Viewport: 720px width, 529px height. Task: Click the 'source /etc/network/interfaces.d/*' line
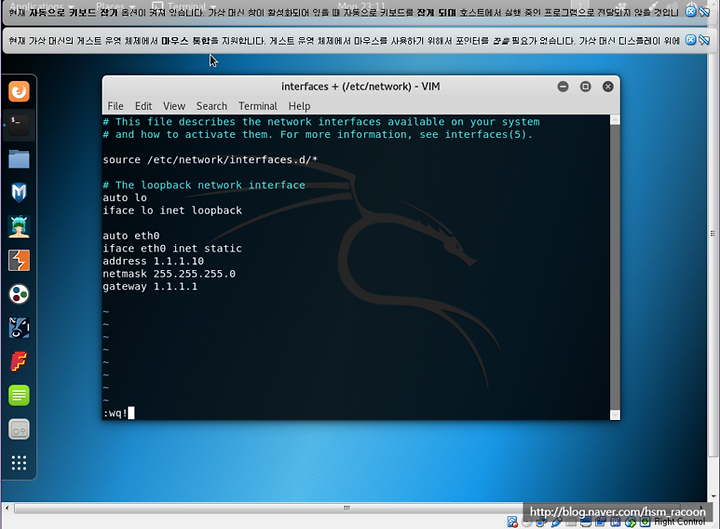[210, 160]
